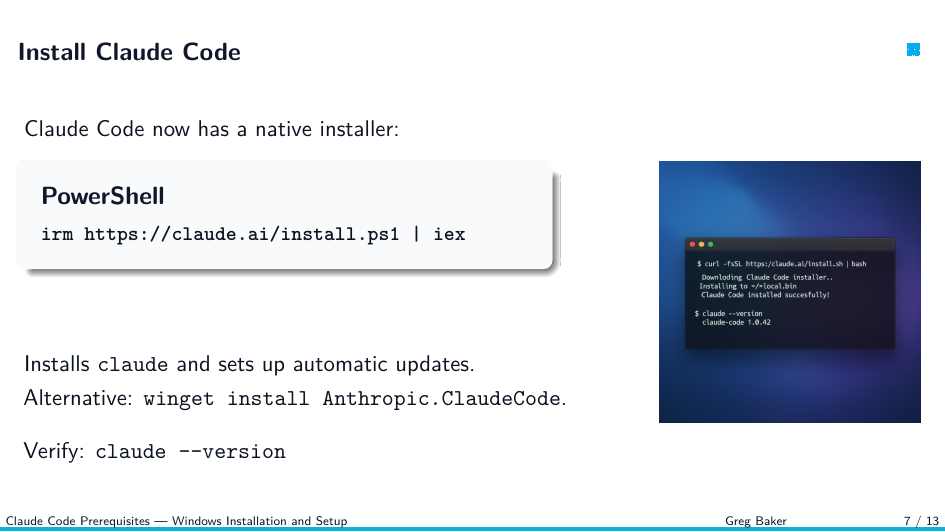
Task: Click the 'claude --version' verify command
Action: click(190, 451)
